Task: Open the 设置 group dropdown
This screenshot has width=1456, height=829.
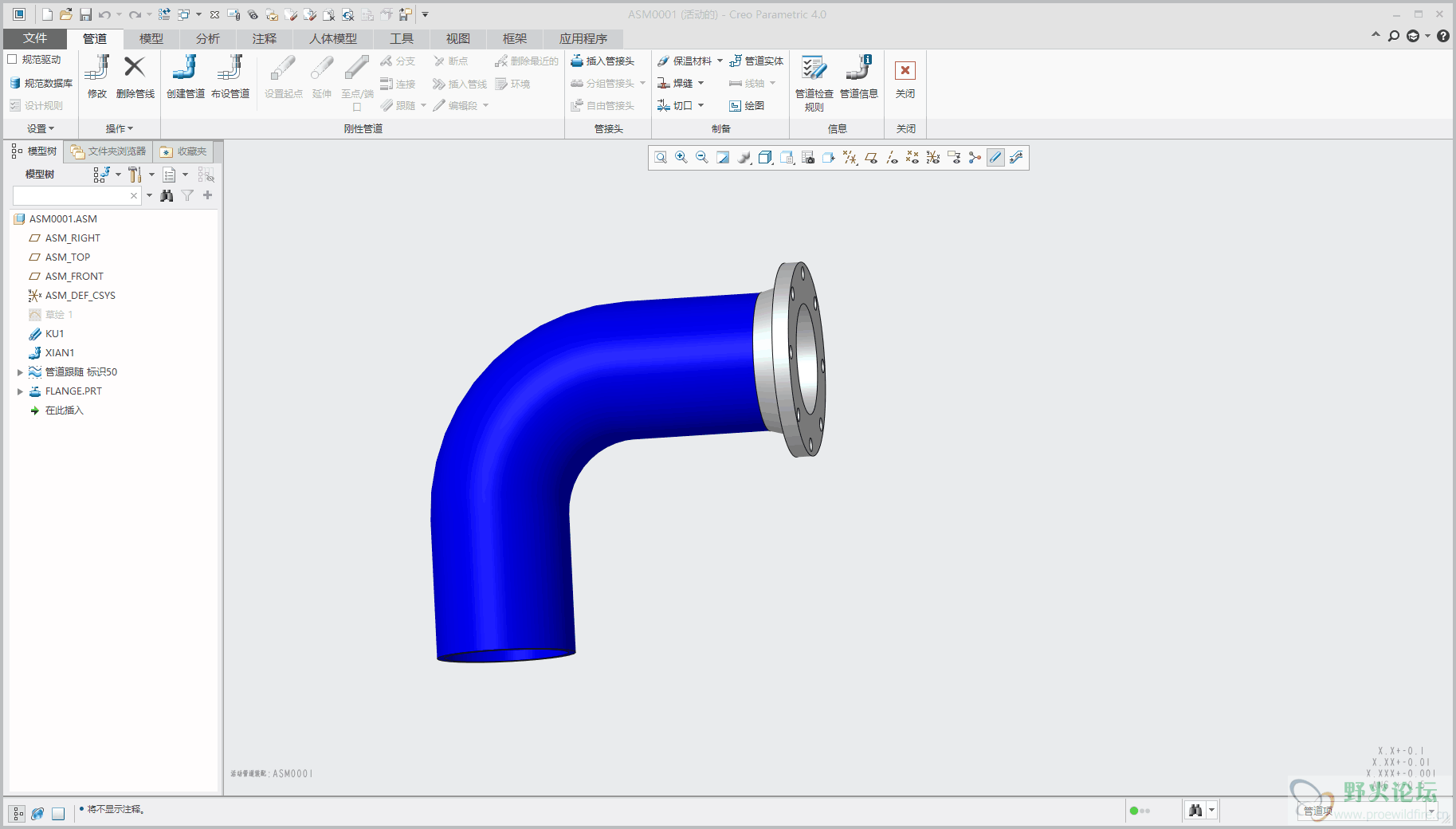Action: [x=41, y=128]
